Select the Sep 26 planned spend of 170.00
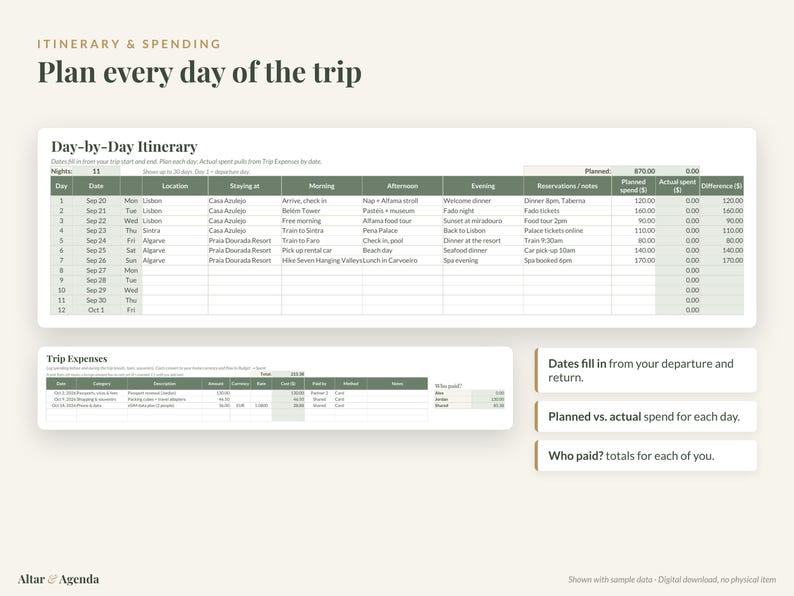Viewport: 794px width, 596px height. click(x=633, y=260)
